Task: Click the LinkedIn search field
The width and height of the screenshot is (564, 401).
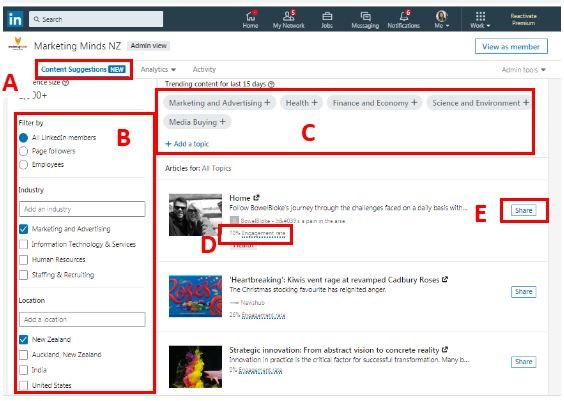Action: (96, 19)
